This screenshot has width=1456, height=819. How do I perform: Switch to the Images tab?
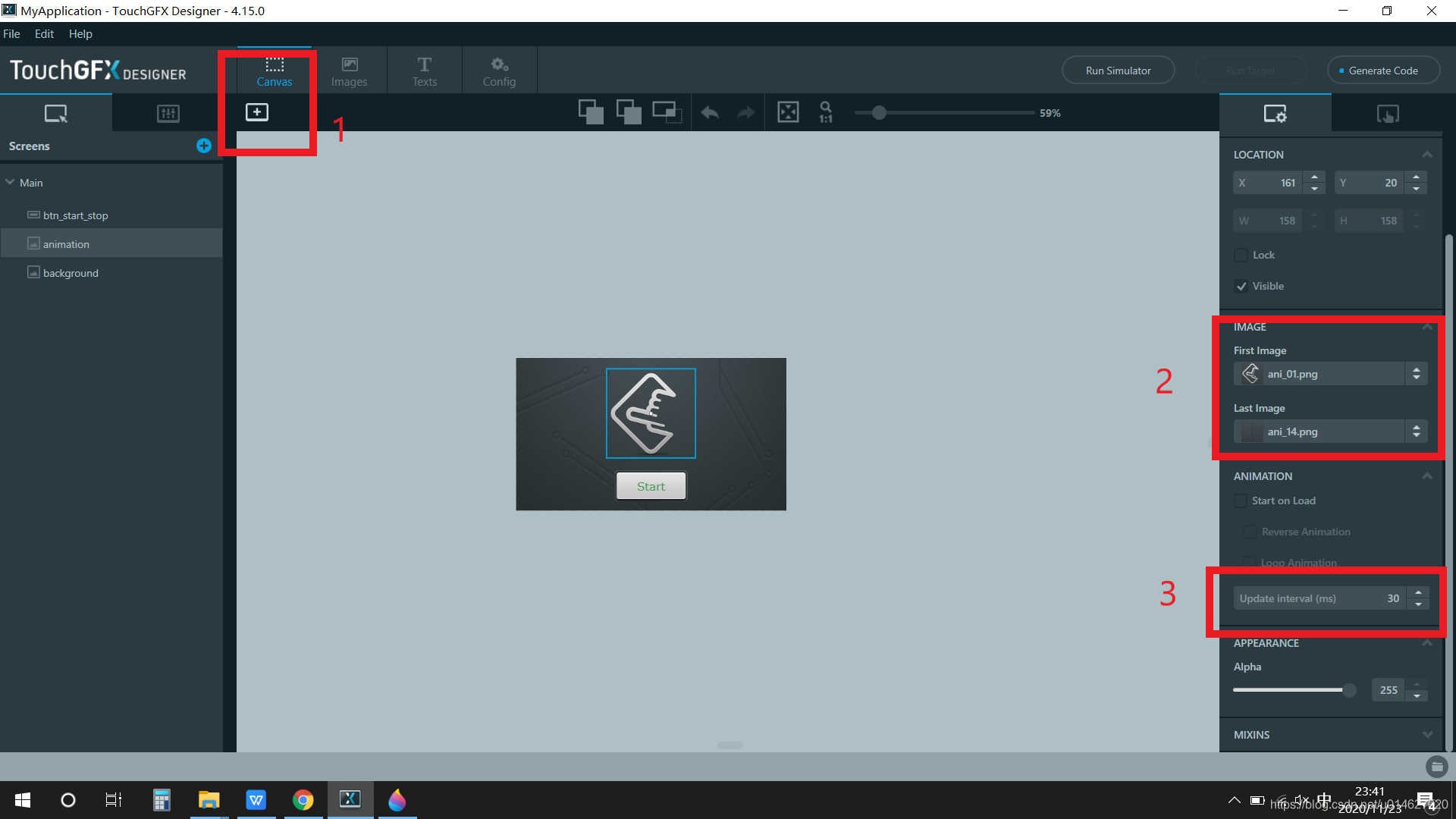tap(349, 71)
